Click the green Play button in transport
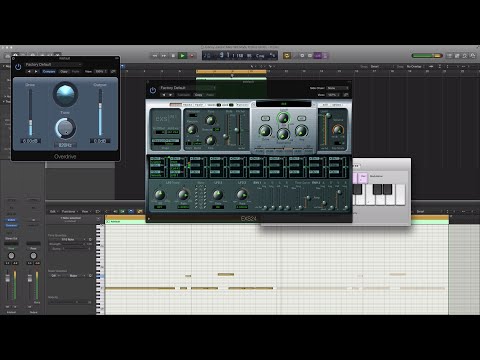Image resolution: width=480 pixels, height=360 pixels. click(182, 56)
